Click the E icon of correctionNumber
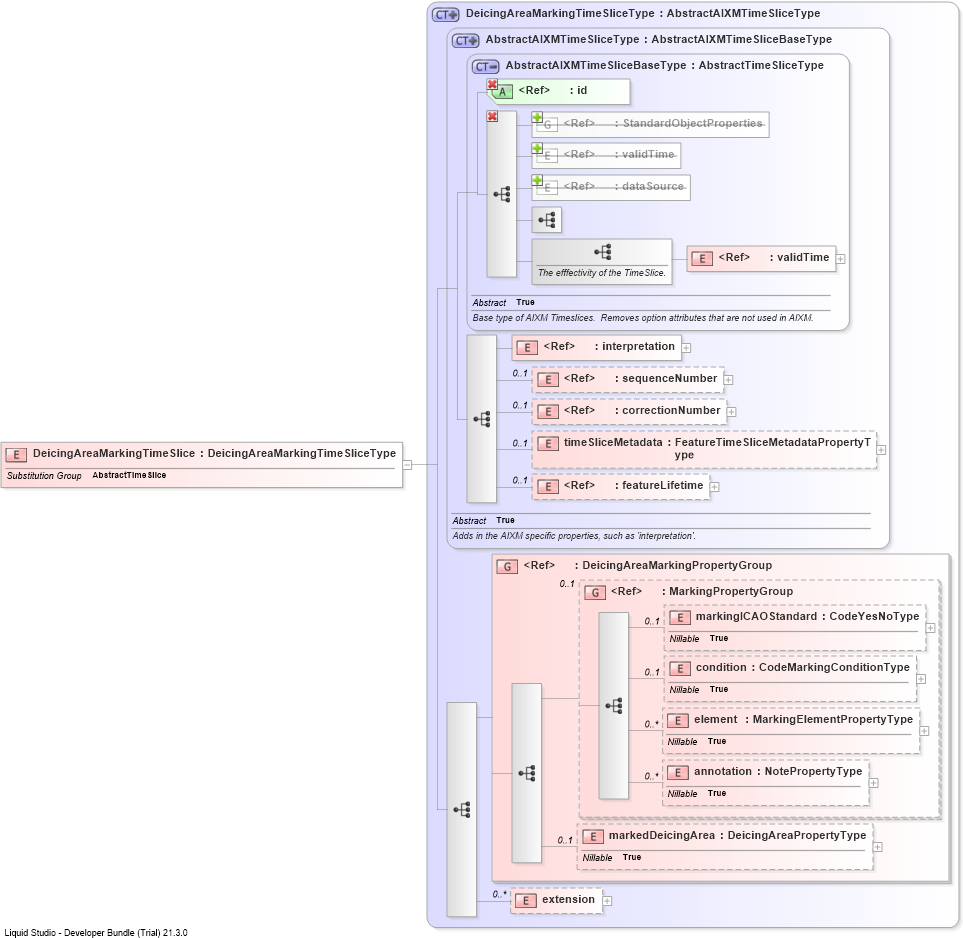This screenshot has width=963, height=938. 548,412
